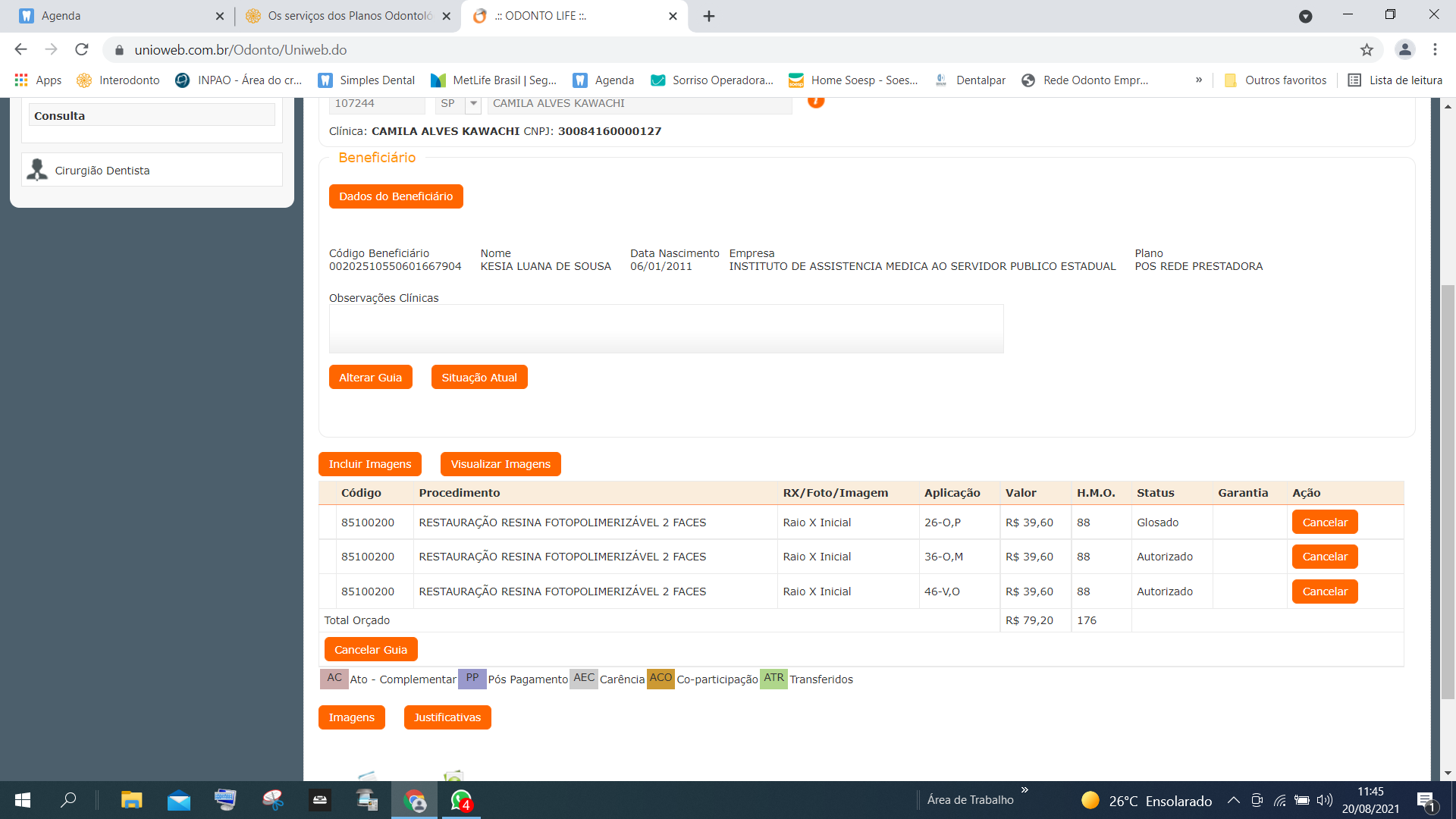Open the Justificativas section
The height and width of the screenshot is (819, 1456).
447,717
